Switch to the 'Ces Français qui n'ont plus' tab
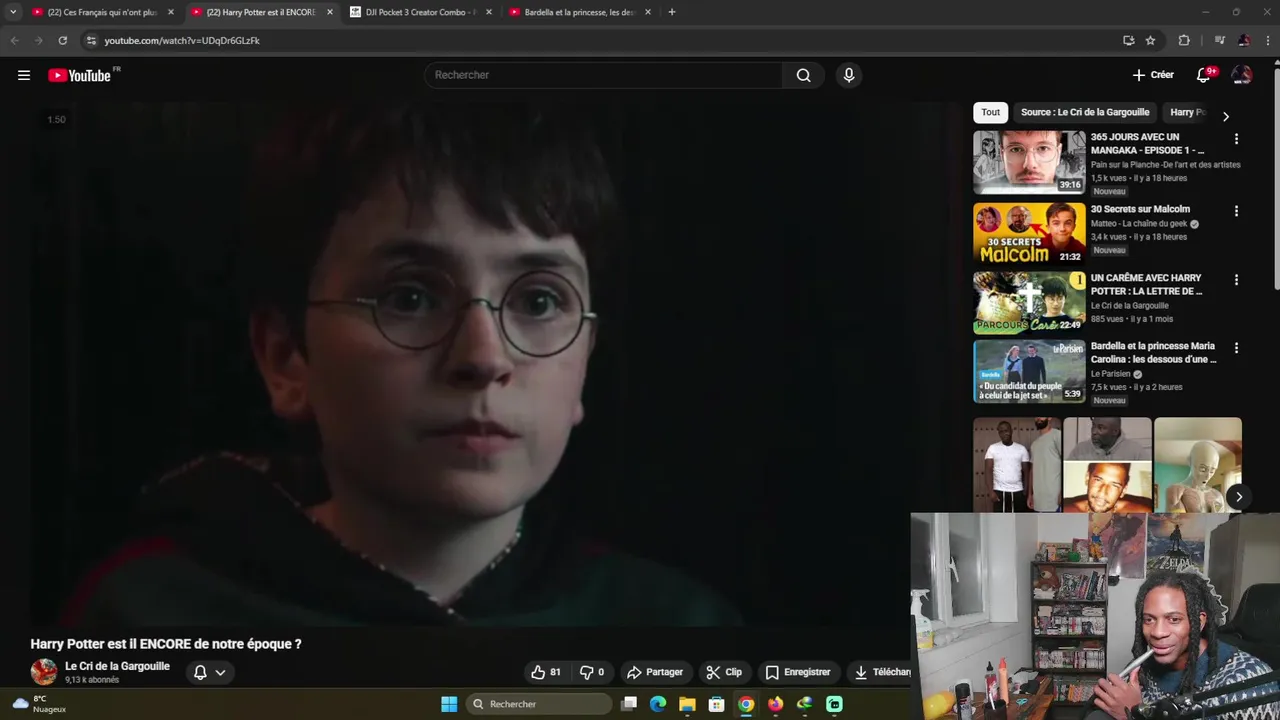The height and width of the screenshot is (720, 1280). [101, 12]
